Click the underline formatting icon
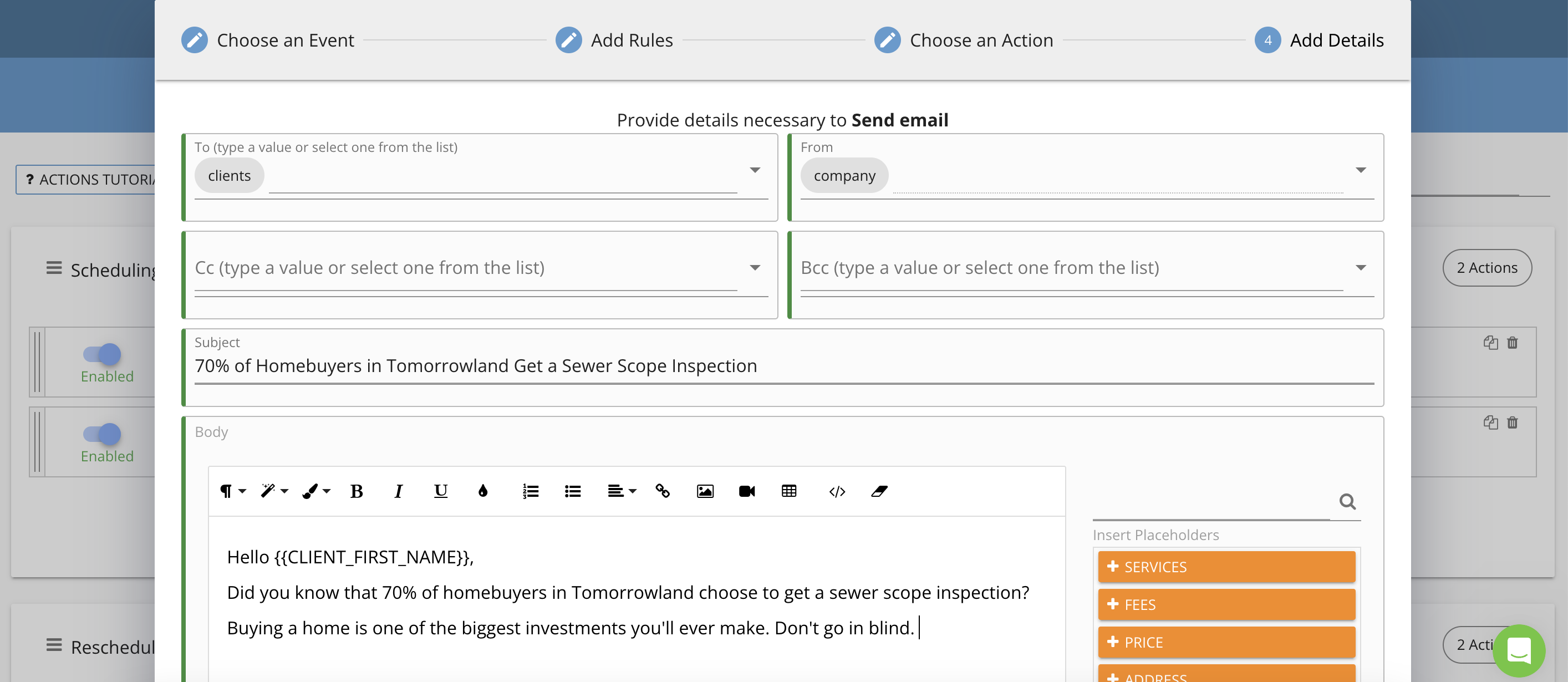 point(441,491)
